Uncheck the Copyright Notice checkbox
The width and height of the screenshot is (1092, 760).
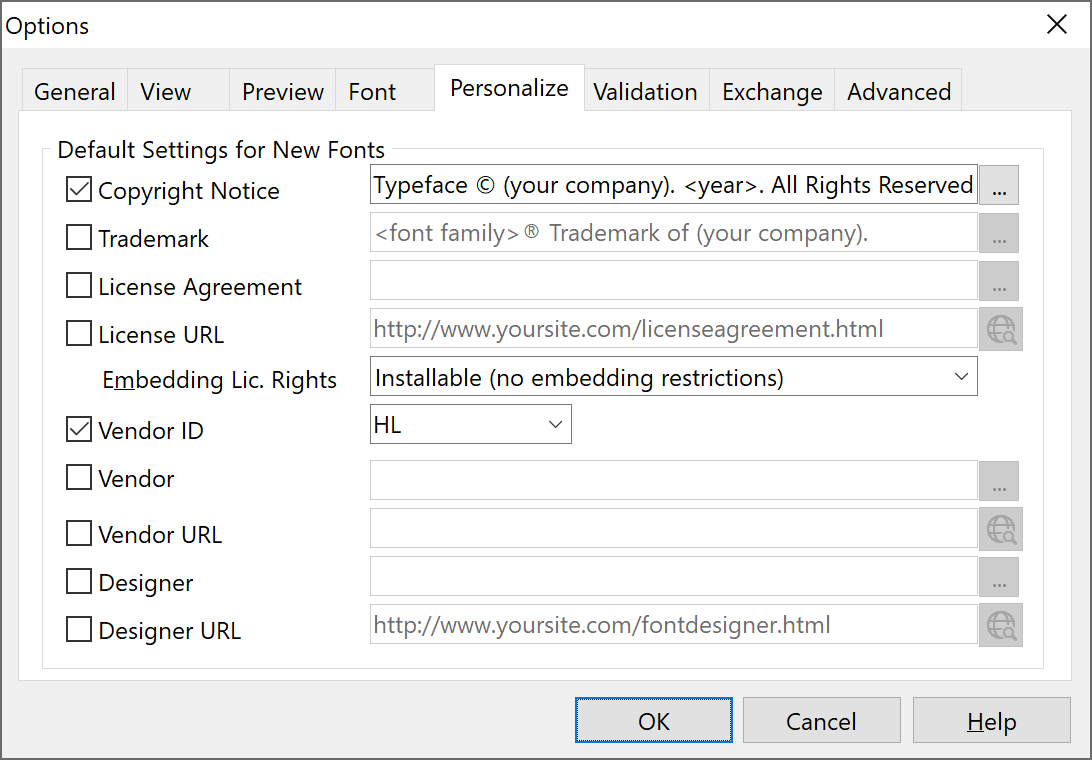pyautogui.click(x=79, y=189)
